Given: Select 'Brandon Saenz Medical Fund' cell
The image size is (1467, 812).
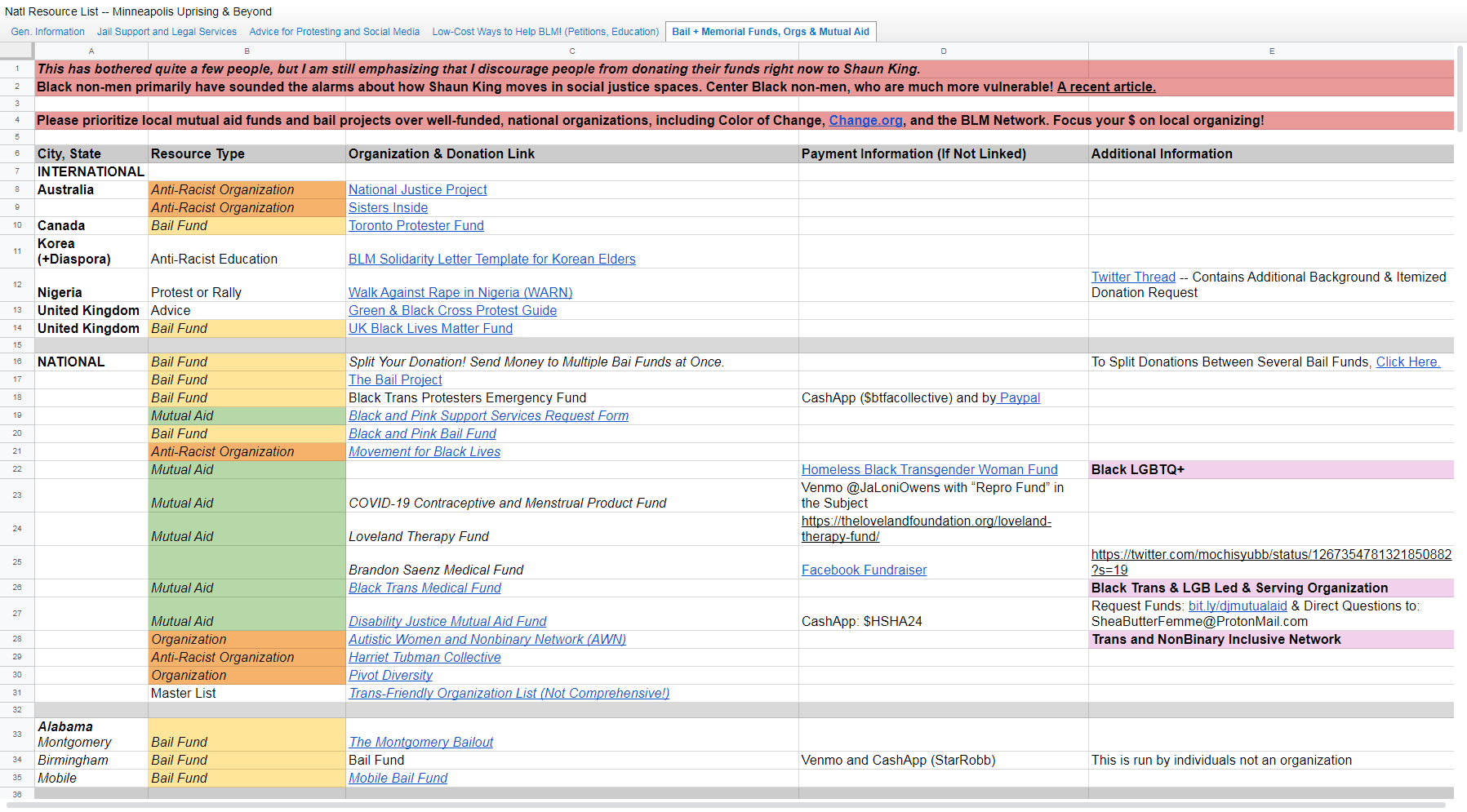Looking at the screenshot, I should (572, 562).
